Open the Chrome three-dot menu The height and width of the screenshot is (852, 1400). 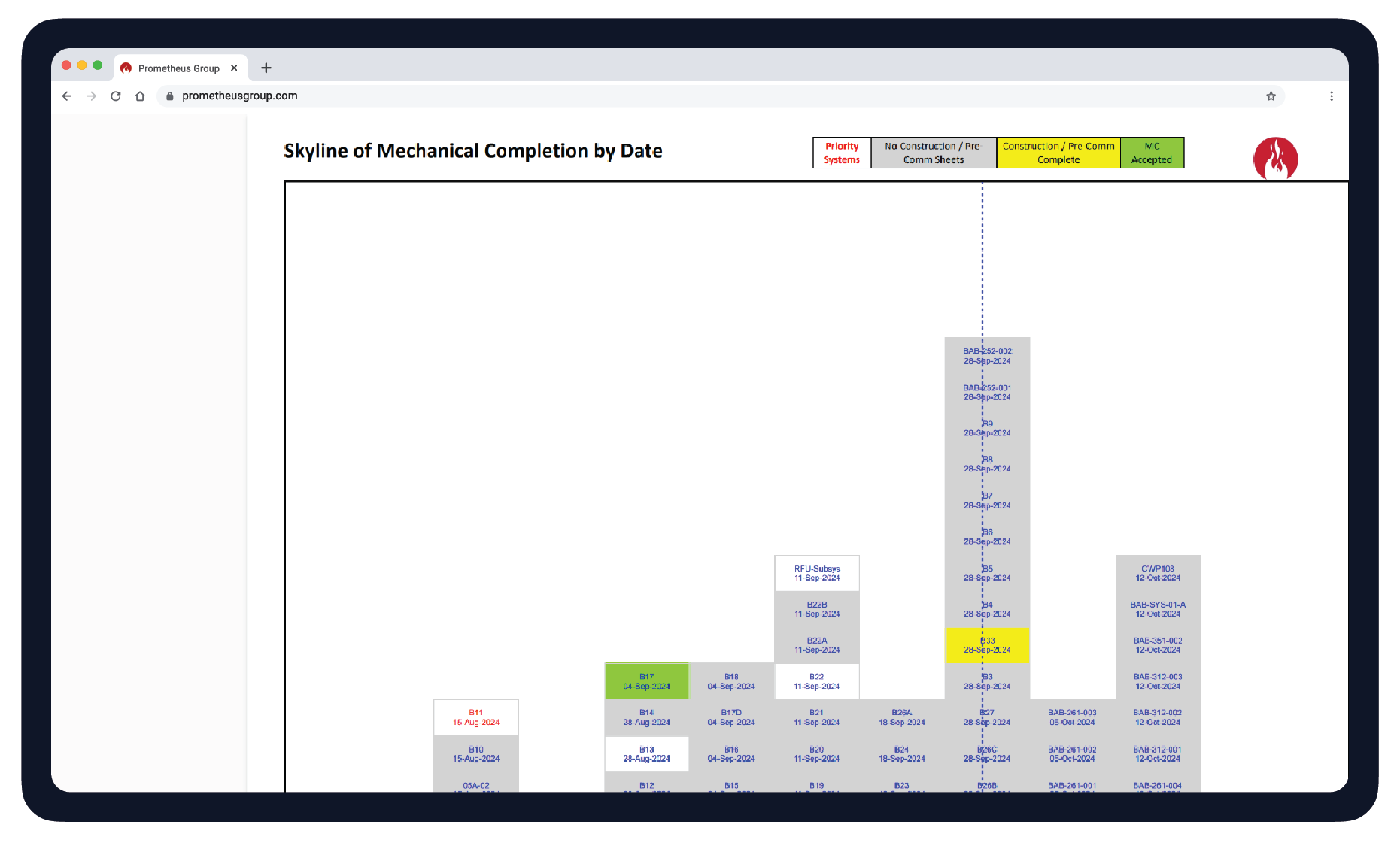coord(1332,96)
